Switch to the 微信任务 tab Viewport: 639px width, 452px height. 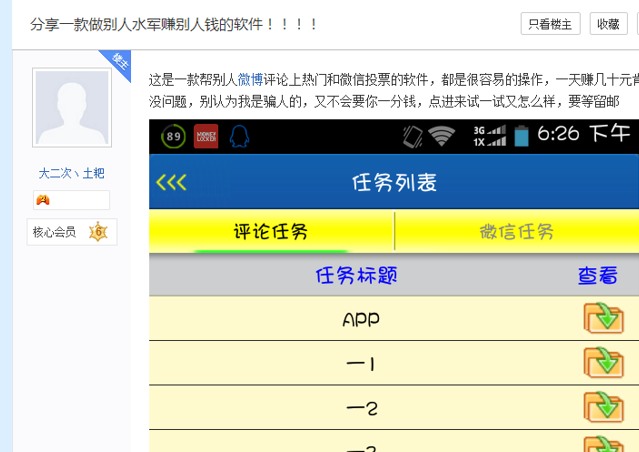click(x=517, y=232)
